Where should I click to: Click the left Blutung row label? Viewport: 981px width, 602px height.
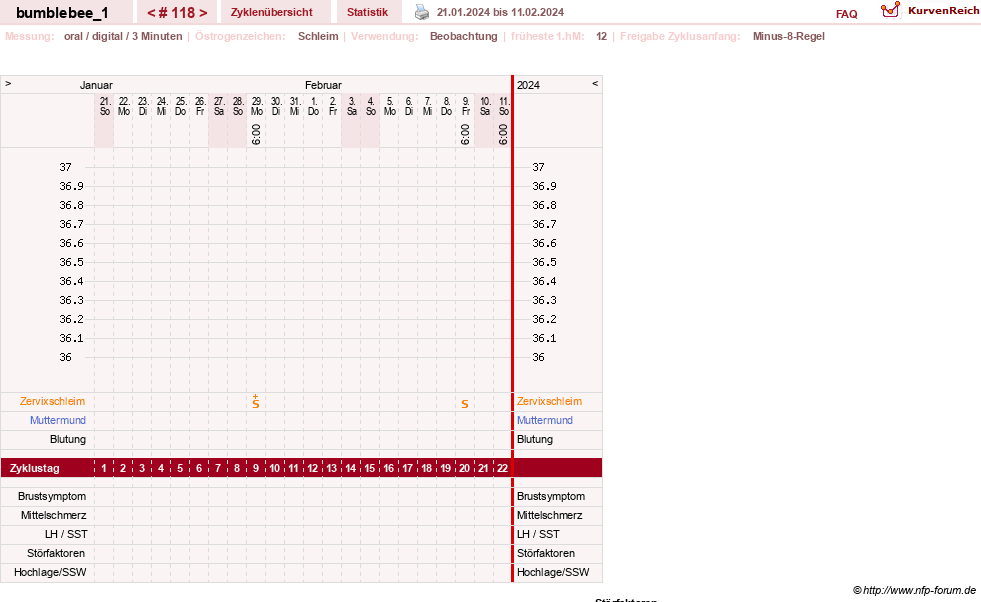pyautogui.click(x=68, y=439)
